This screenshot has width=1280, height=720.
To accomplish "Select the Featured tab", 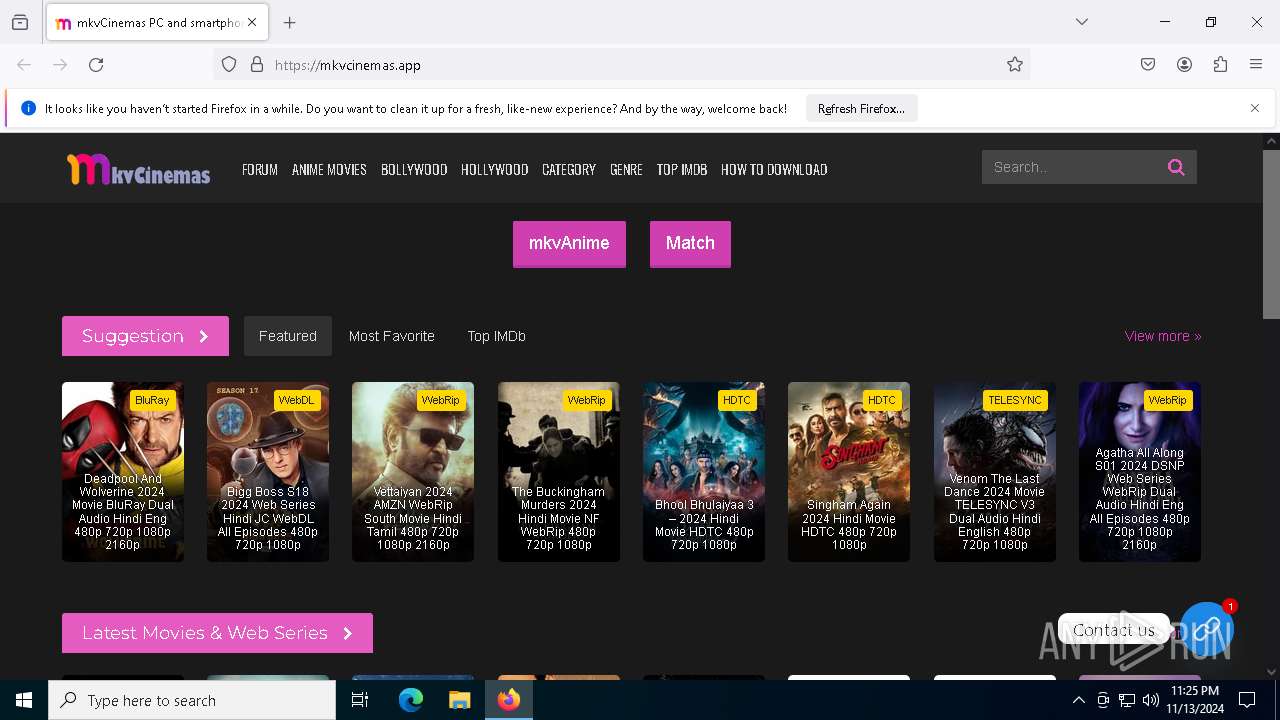I will tap(288, 336).
